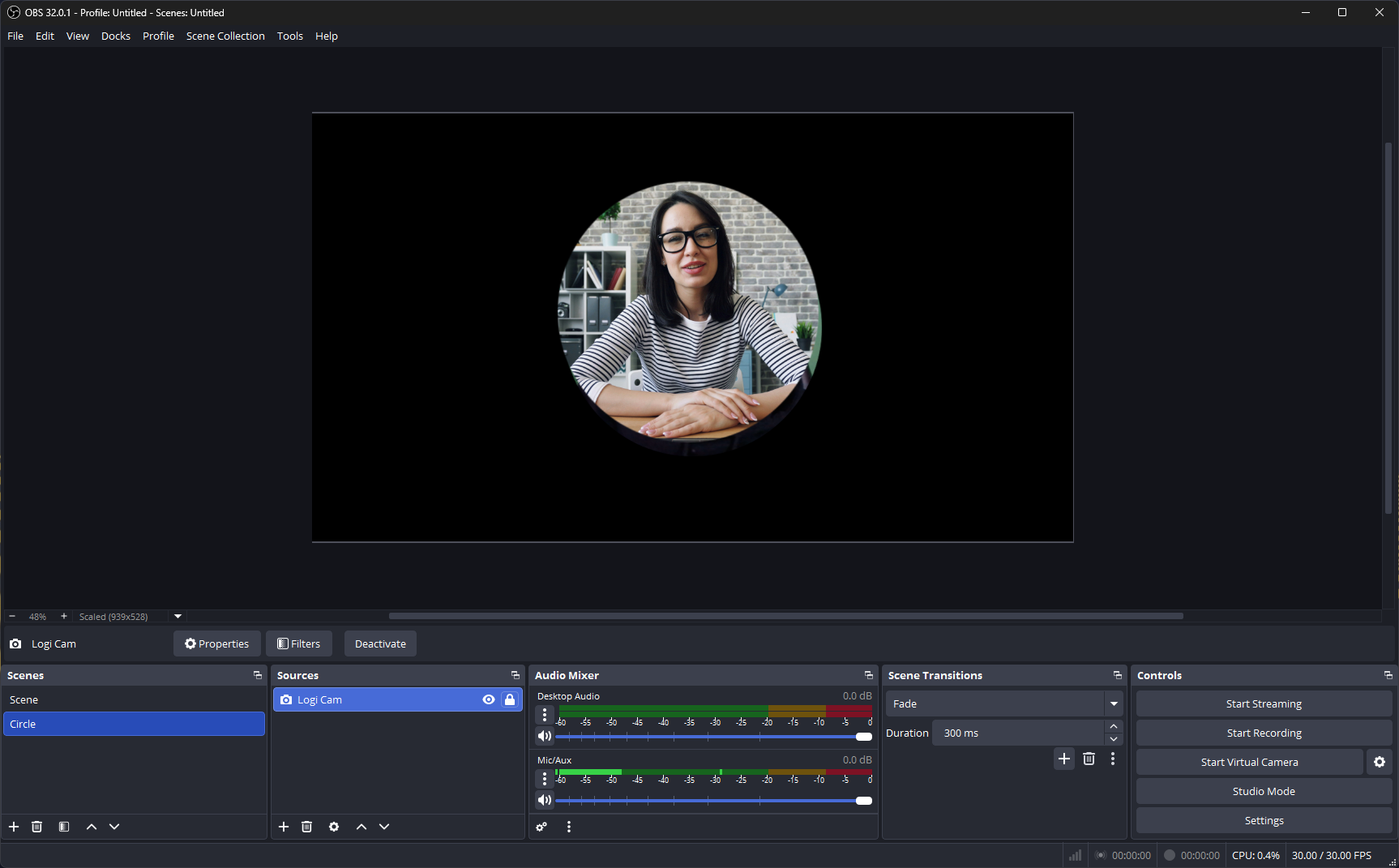The width and height of the screenshot is (1399, 868).
Task: Open virtual camera settings gear
Action: pos(1380,762)
